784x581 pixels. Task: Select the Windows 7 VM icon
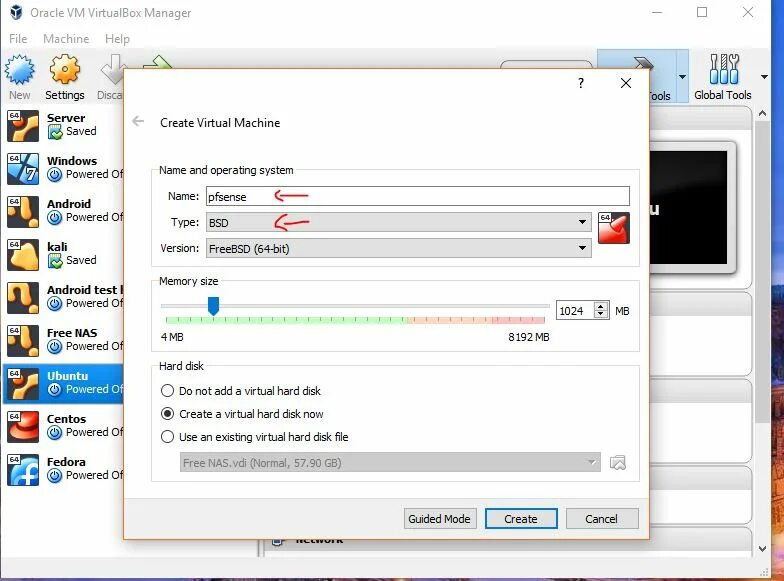coord(23,169)
